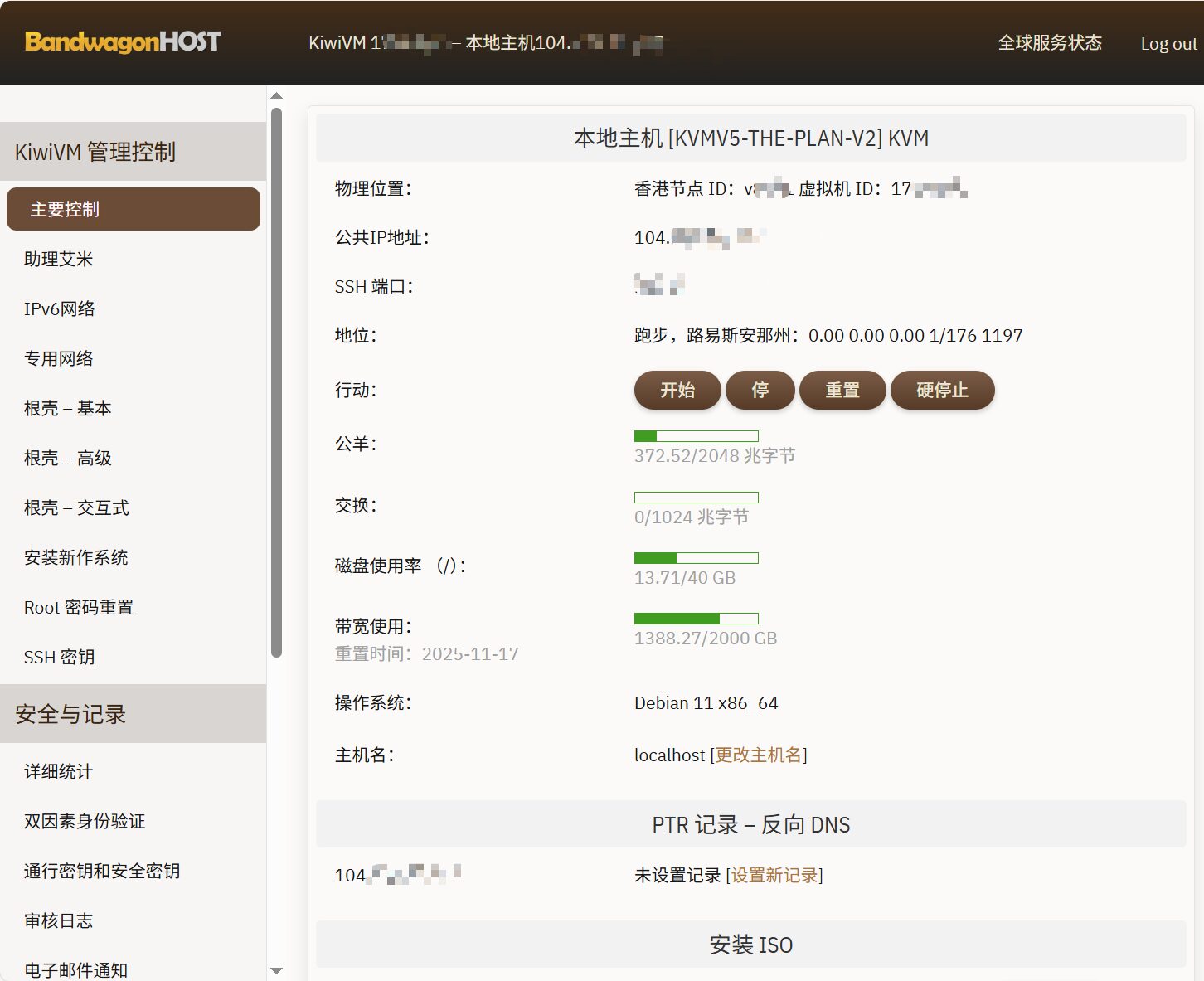The width and height of the screenshot is (1204, 981).
Task: Go to IPv6网络 settings
Action: click(60, 308)
